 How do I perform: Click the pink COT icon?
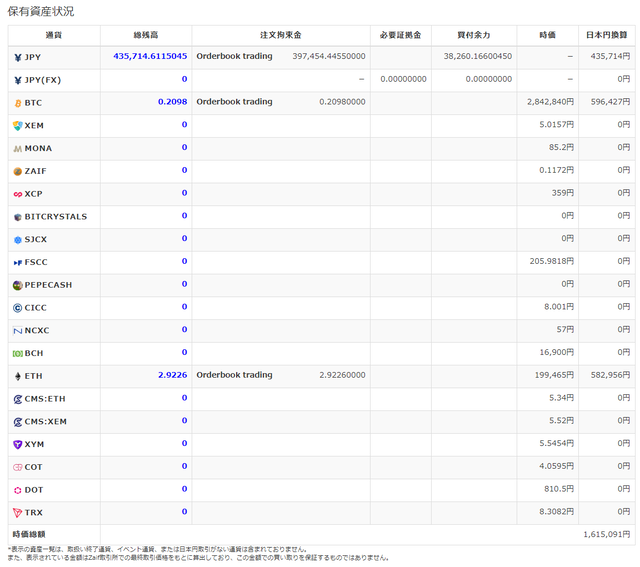click(x=18, y=467)
